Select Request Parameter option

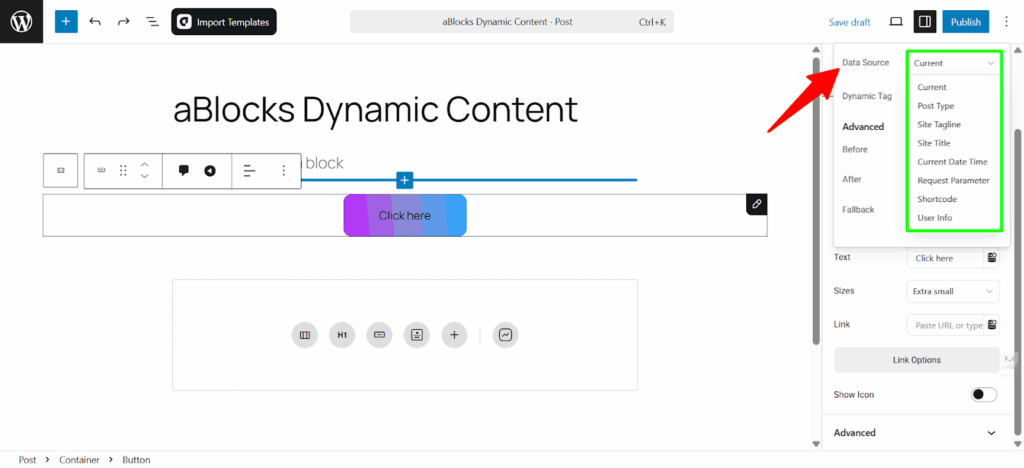pos(953,180)
